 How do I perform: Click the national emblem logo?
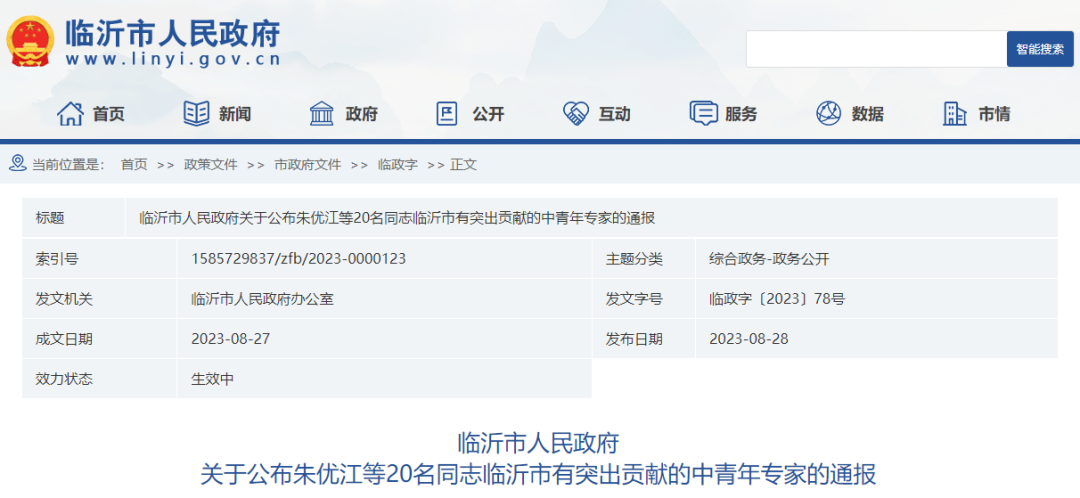pos(30,41)
